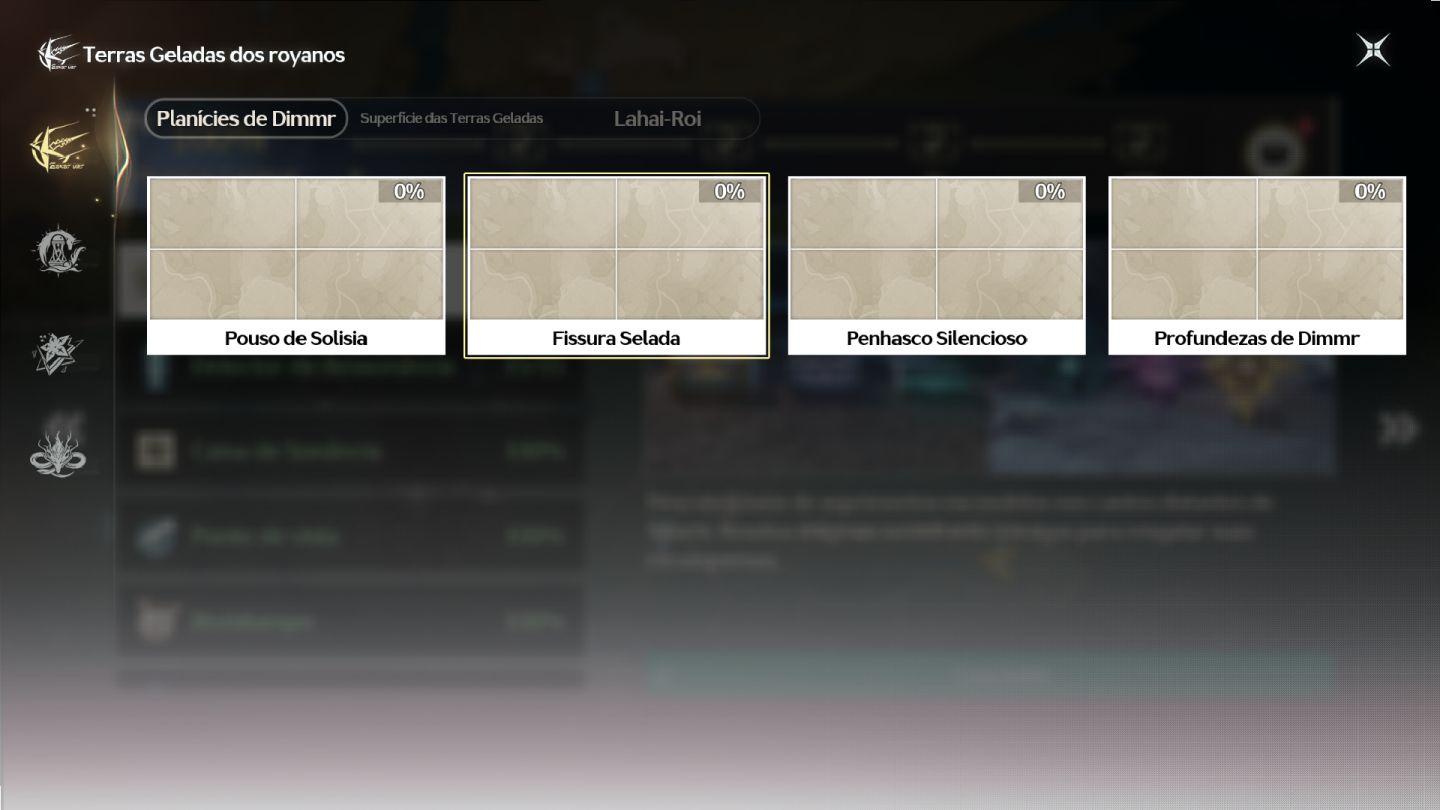This screenshot has width=1440, height=810.
Task: Open the Pouso de Solisia map card
Action: 296,266
